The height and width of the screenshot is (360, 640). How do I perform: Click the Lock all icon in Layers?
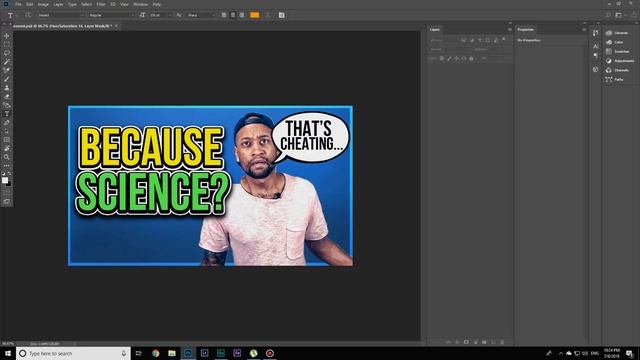point(471,58)
